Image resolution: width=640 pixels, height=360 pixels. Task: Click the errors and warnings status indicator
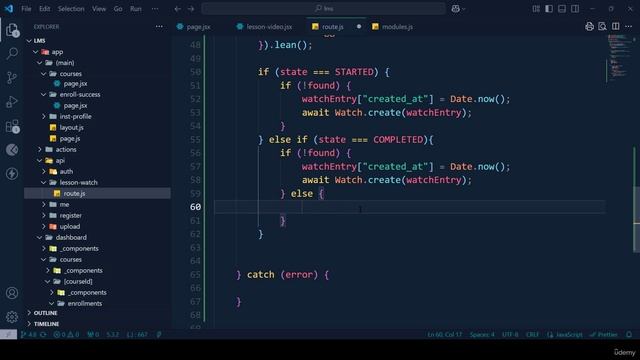point(66,334)
